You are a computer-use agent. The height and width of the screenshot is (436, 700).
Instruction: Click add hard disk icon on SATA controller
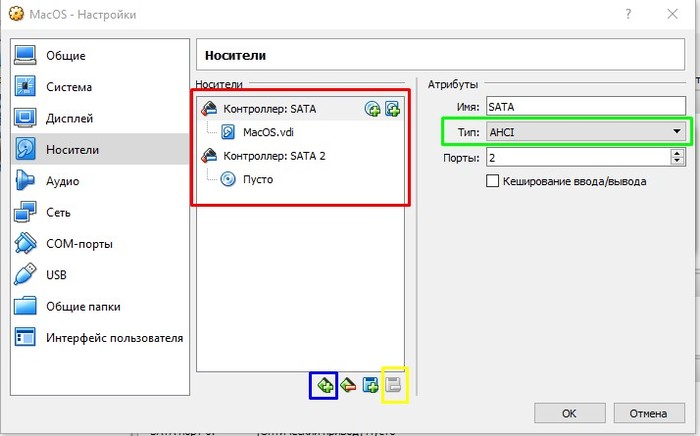click(x=392, y=108)
